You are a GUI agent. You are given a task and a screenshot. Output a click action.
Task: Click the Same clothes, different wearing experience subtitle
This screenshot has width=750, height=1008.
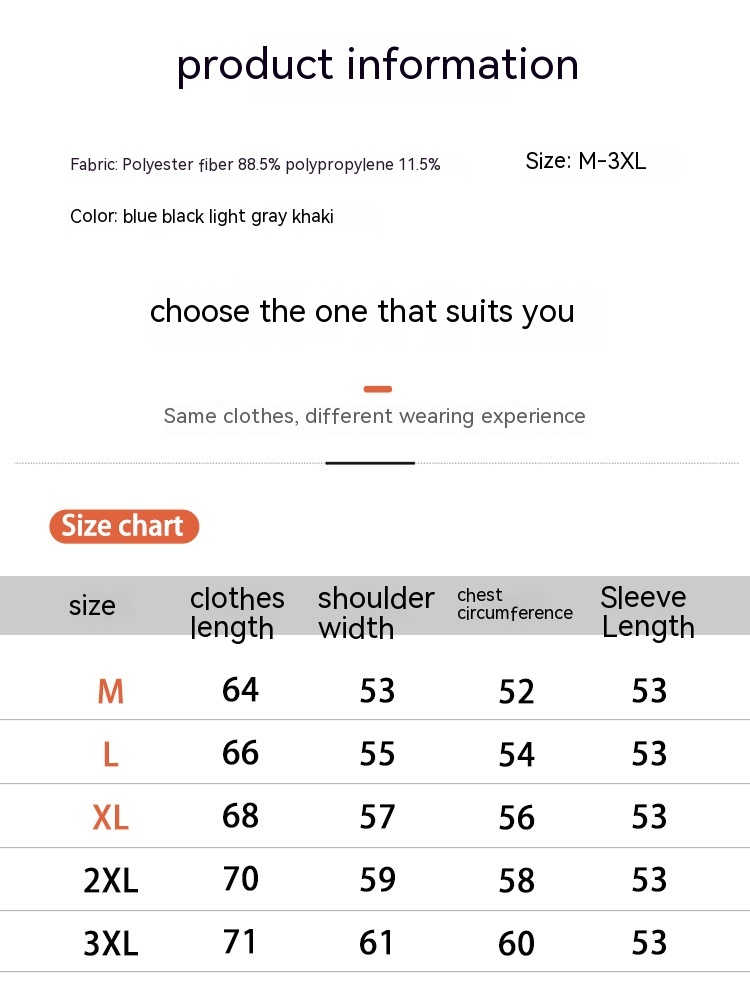pos(374,416)
